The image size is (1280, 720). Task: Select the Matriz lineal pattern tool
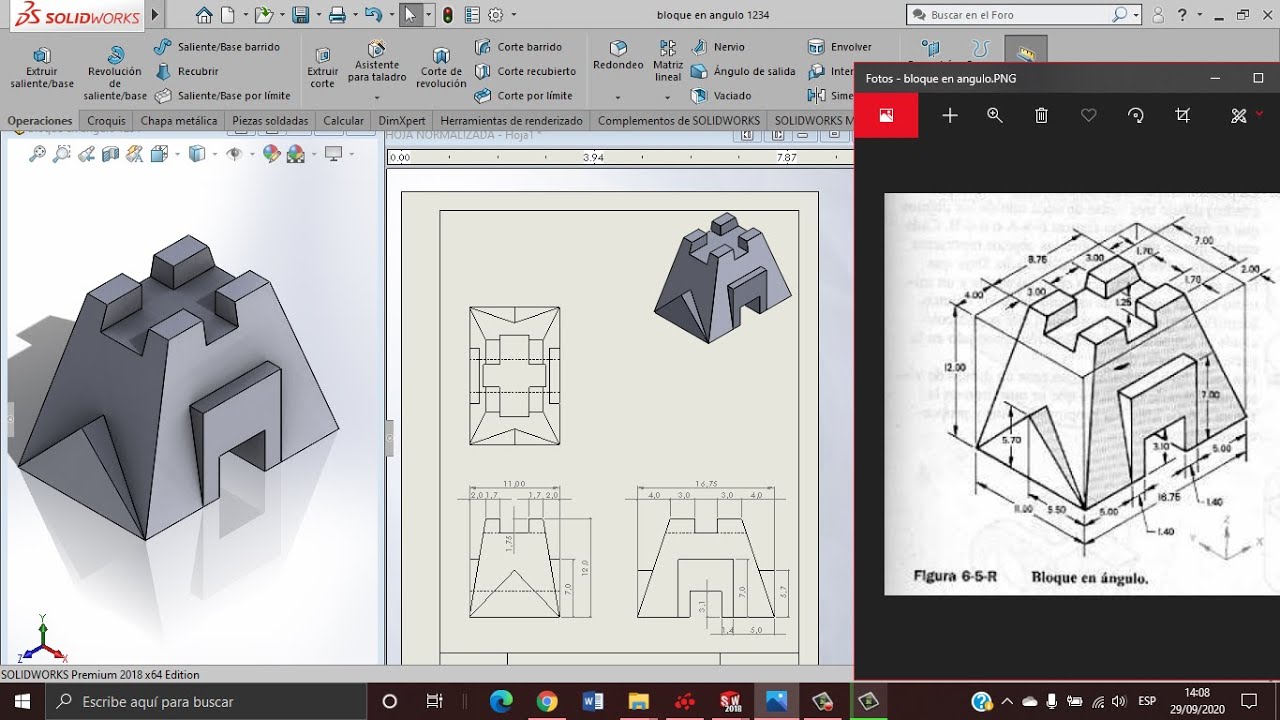pyautogui.click(x=668, y=62)
